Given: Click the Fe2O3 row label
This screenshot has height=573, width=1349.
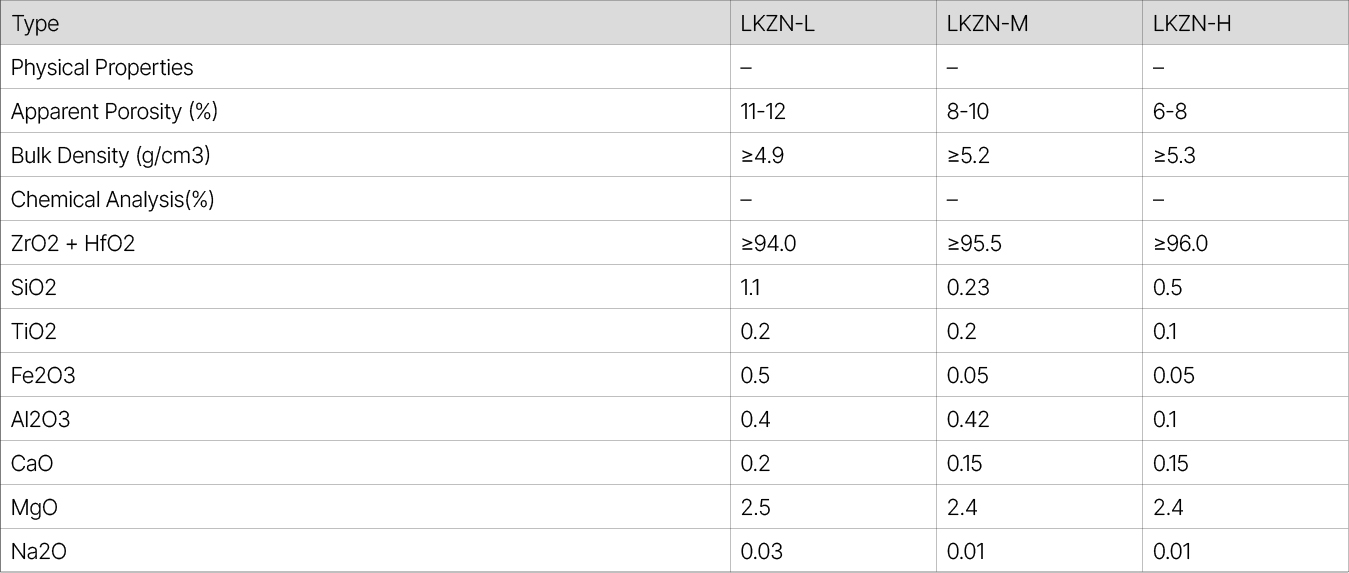Looking at the screenshot, I should coord(43,376).
